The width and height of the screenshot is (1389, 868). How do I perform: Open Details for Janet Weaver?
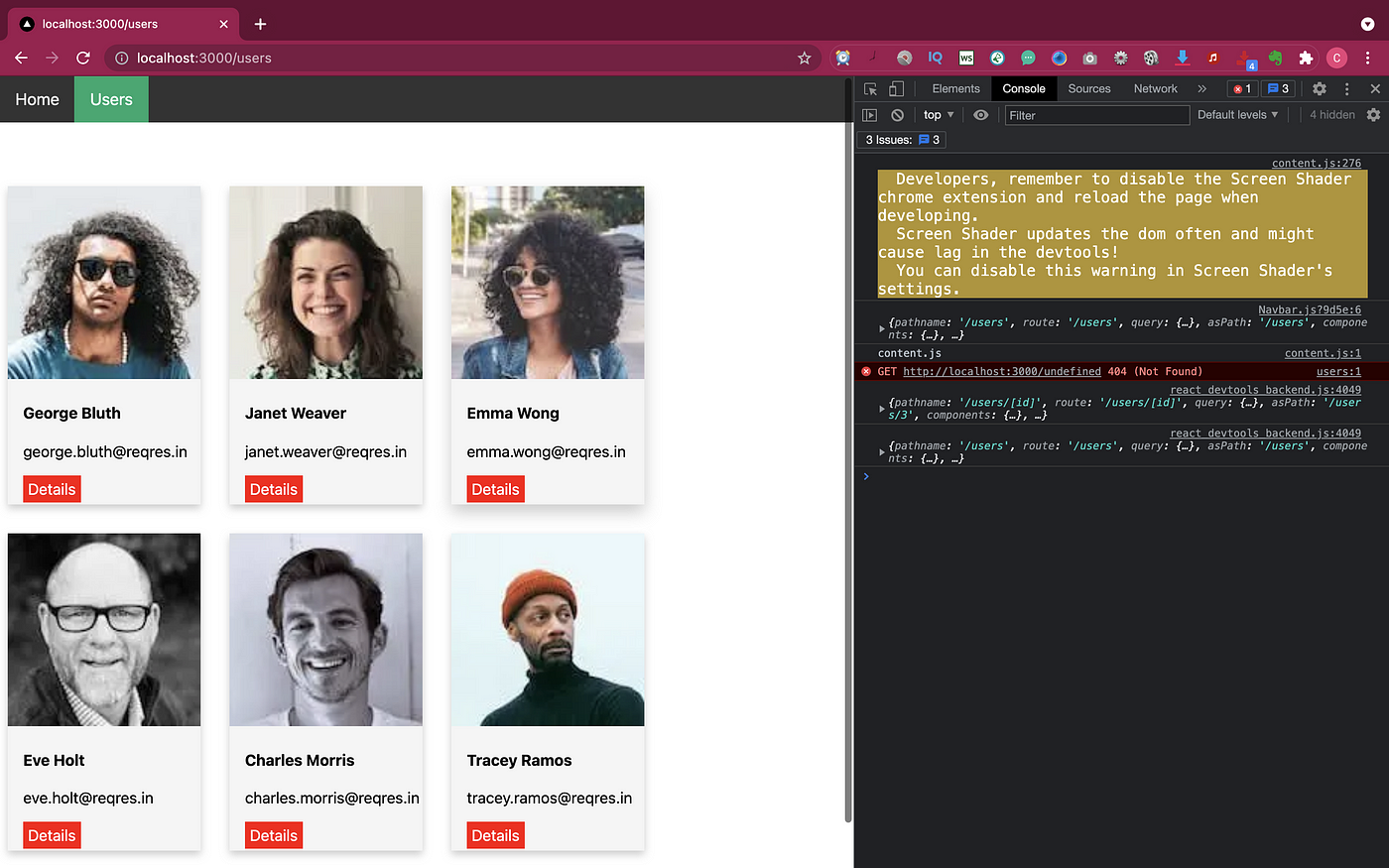[274, 489]
